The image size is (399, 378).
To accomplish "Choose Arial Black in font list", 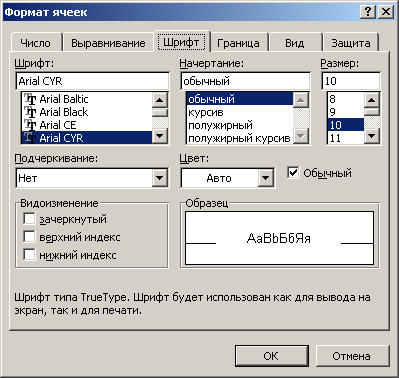I will coord(87,112).
